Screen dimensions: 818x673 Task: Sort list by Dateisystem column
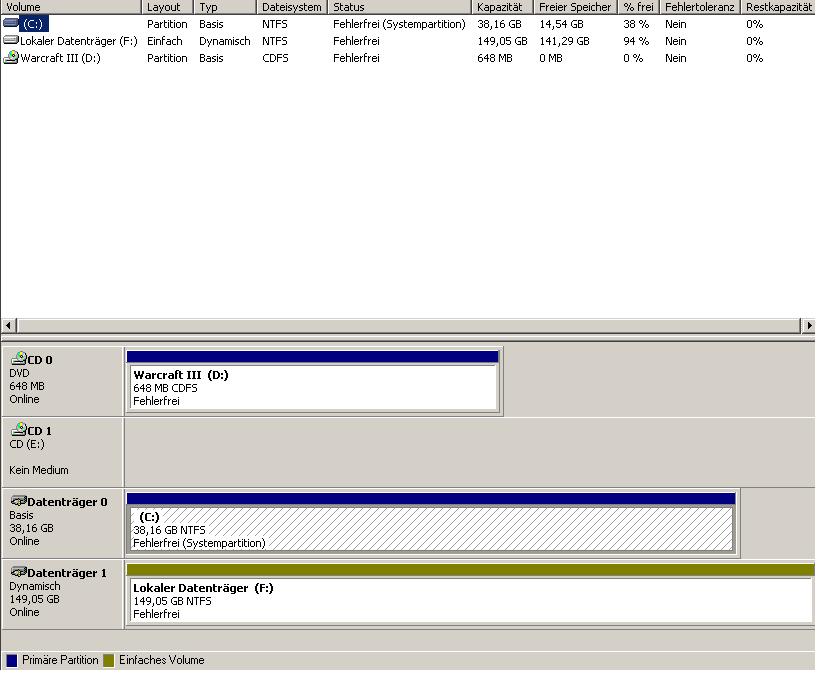(292, 7)
